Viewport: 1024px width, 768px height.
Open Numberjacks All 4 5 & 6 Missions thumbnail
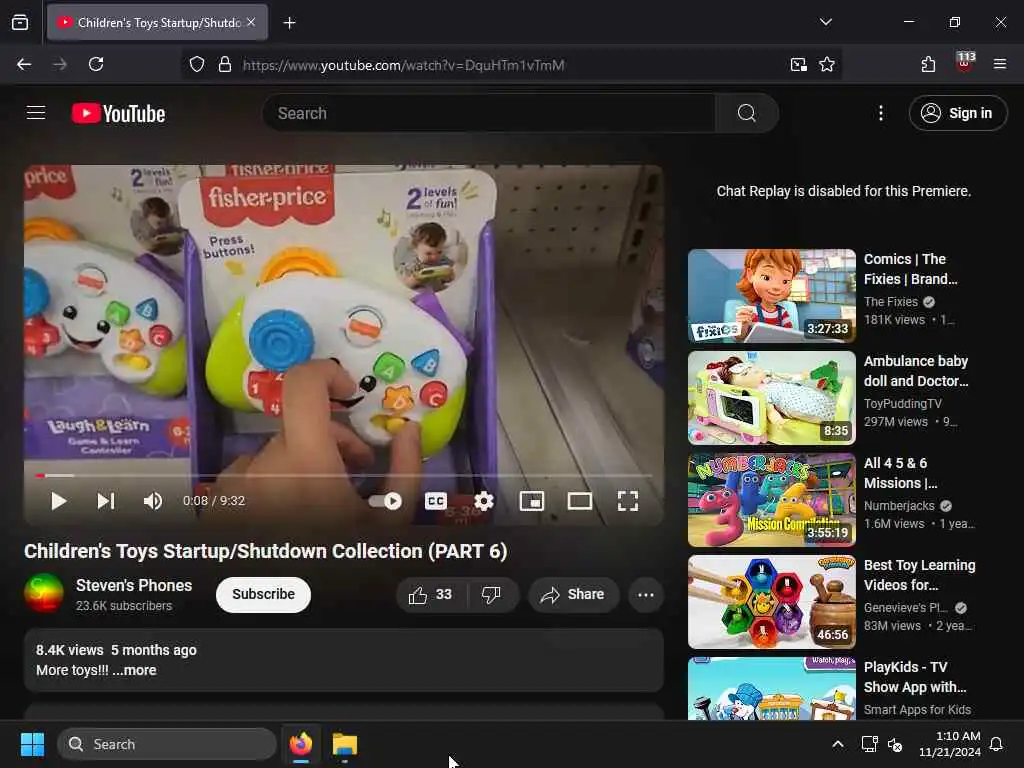point(771,500)
